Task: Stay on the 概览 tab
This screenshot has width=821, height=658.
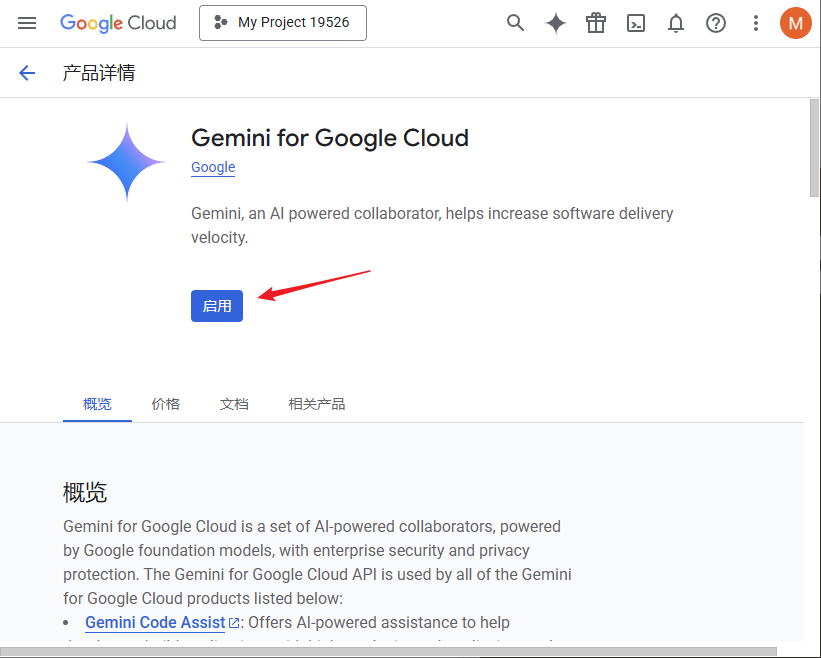Action: (x=97, y=403)
